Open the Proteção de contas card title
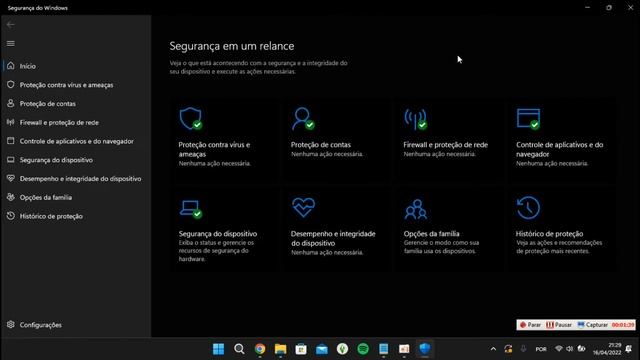The image size is (640, 360). click(x=321, y=144)
